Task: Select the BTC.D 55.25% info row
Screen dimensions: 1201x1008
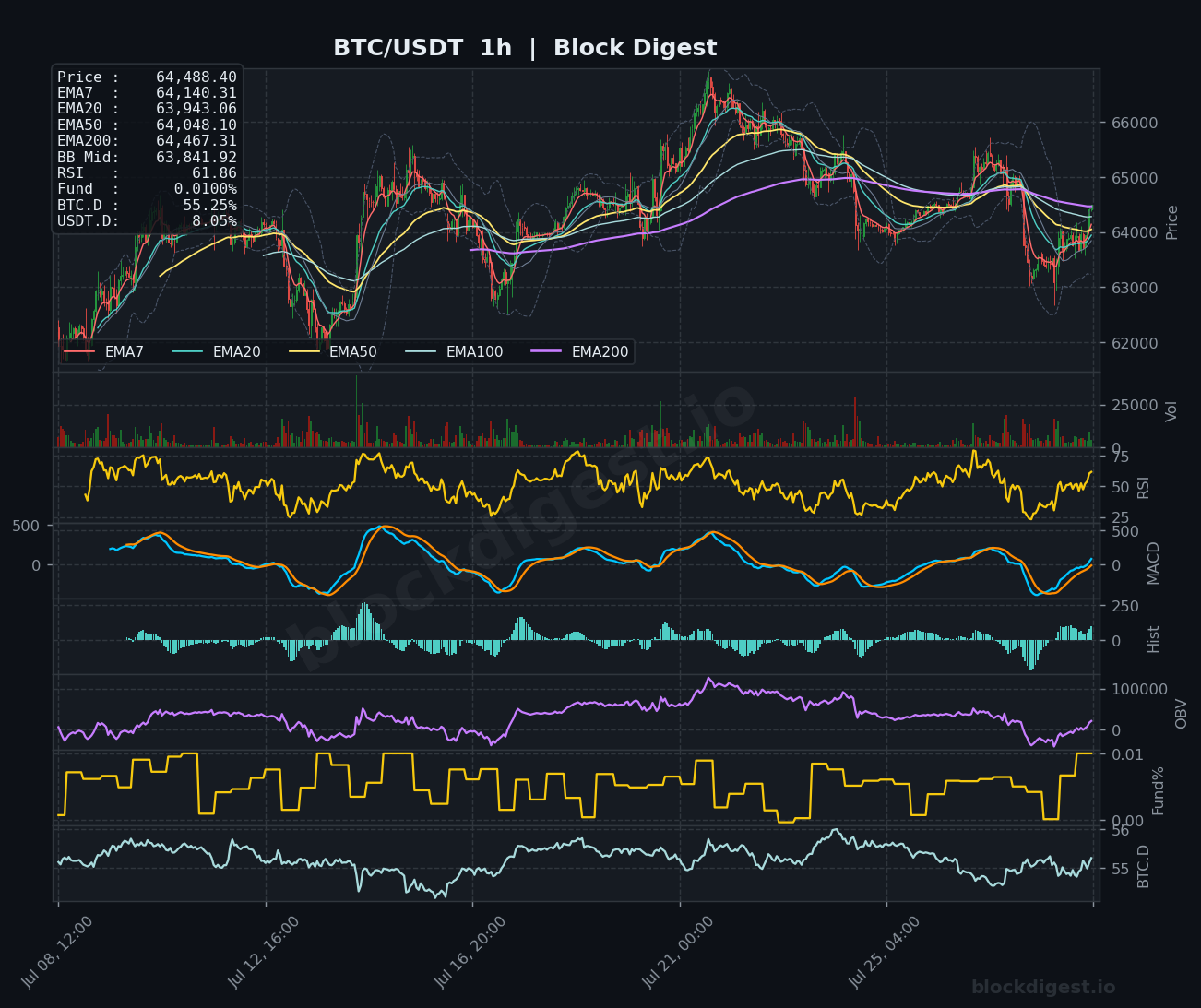Action: (147, 206)
